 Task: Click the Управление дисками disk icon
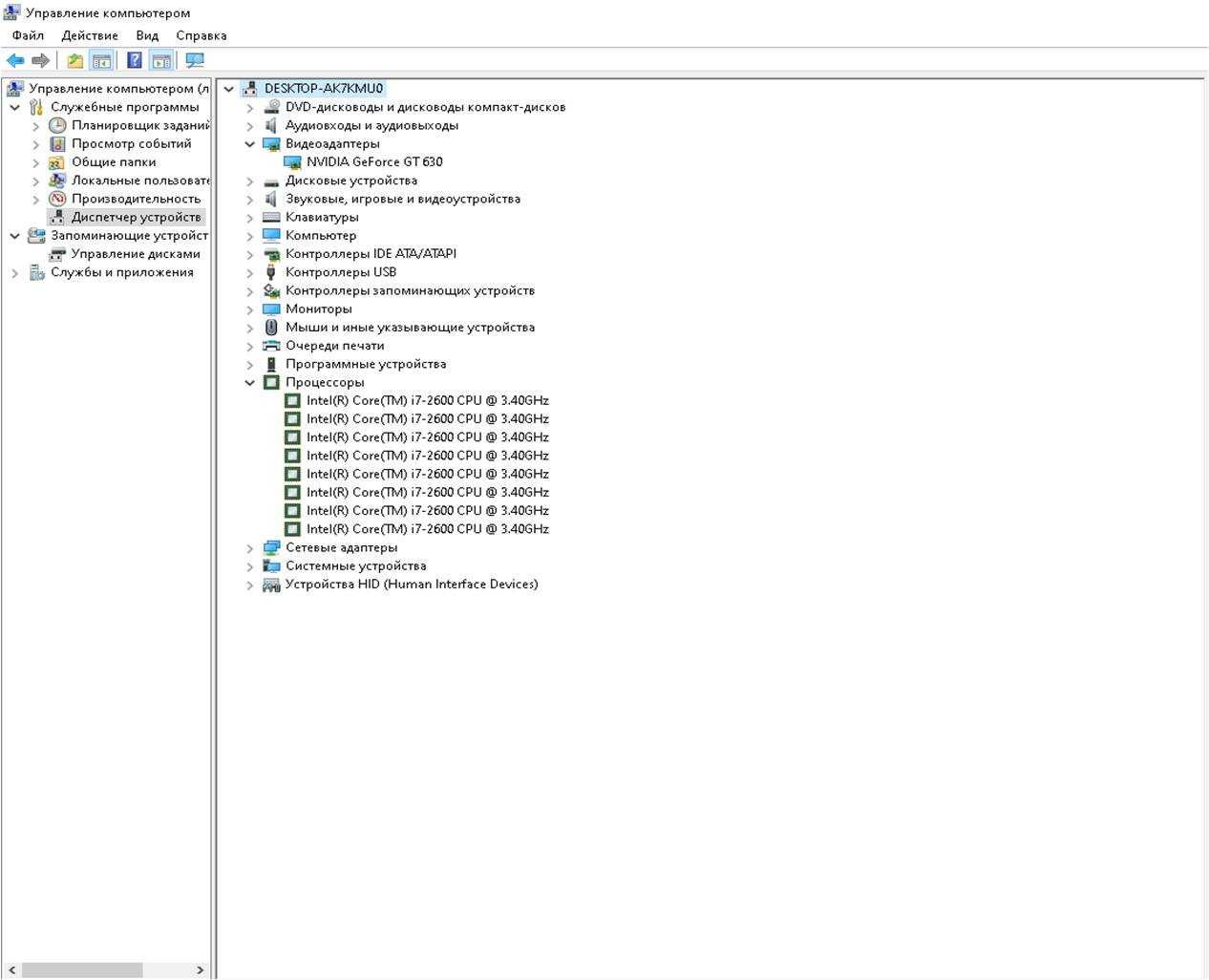(x=57, y=254)
